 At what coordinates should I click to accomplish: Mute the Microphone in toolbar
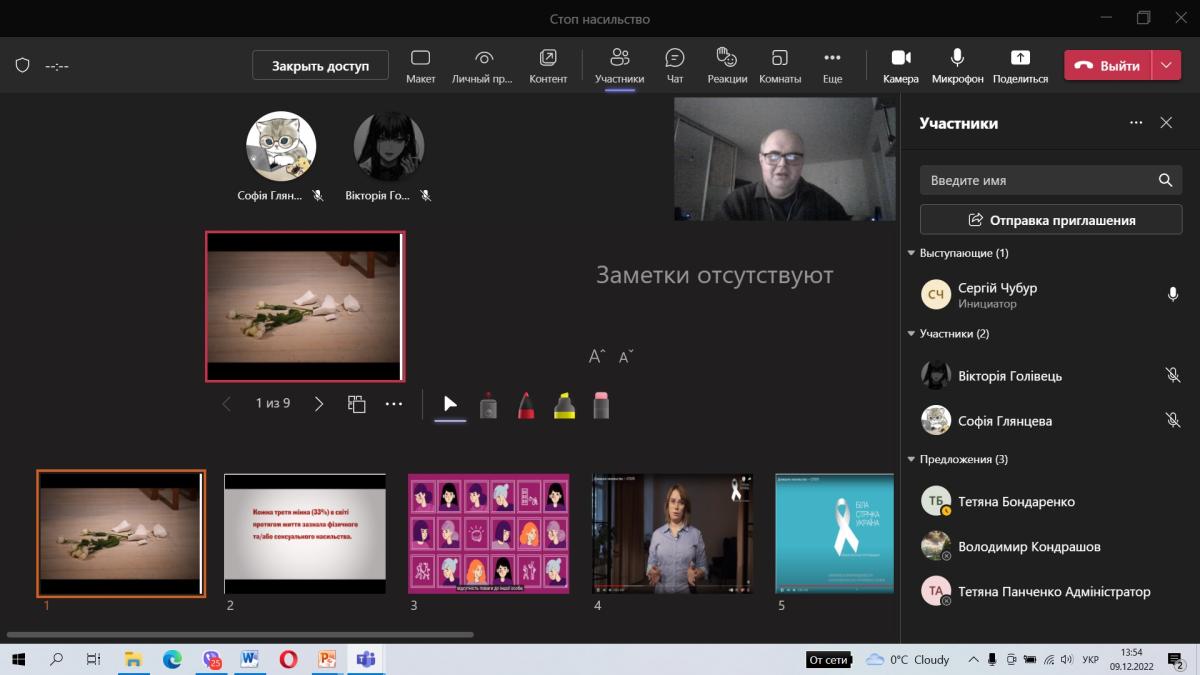pos(957,65)
